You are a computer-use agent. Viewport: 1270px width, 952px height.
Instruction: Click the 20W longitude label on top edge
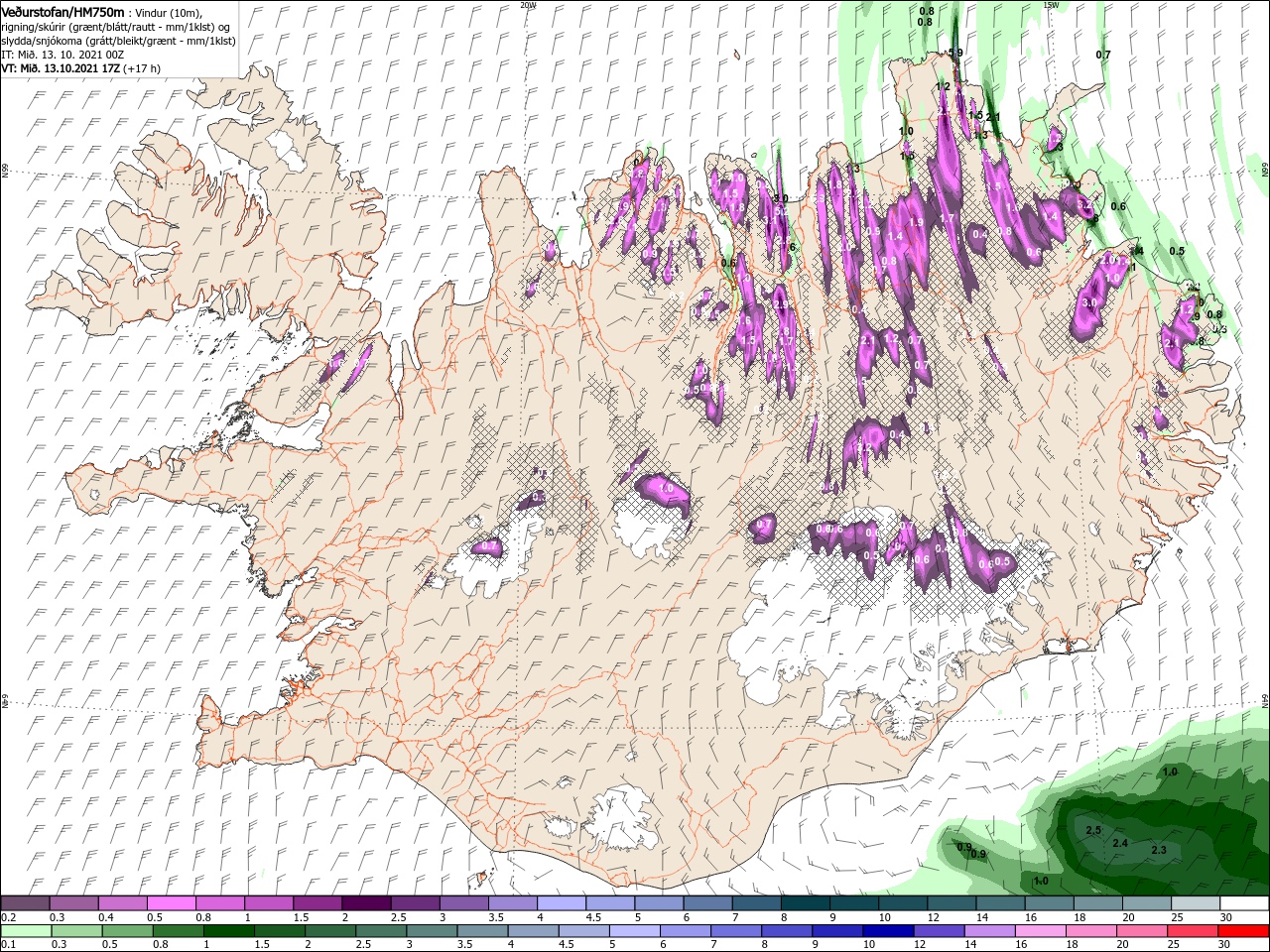point(528,5)
